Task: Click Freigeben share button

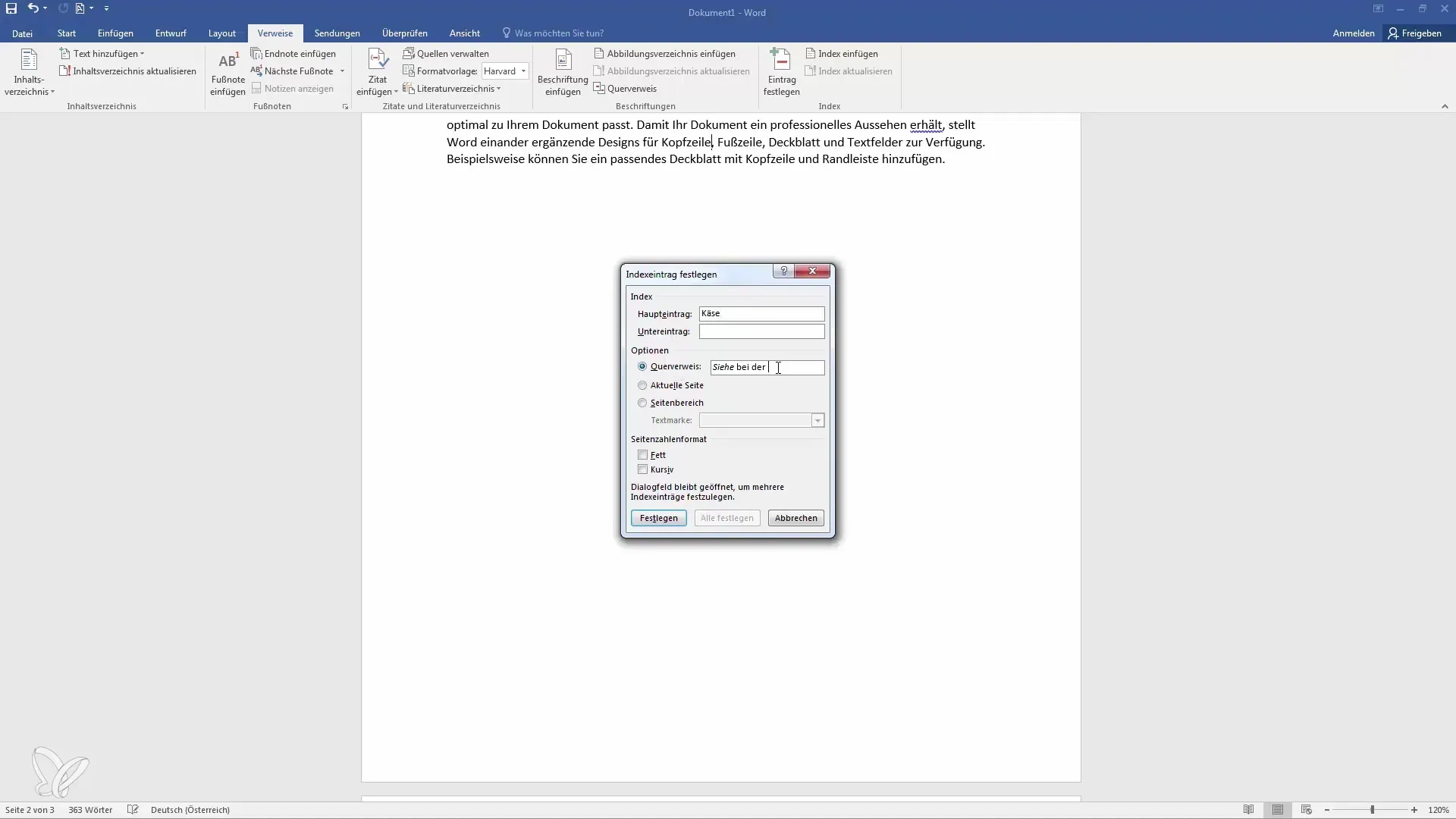Action: coord(1415,33)
